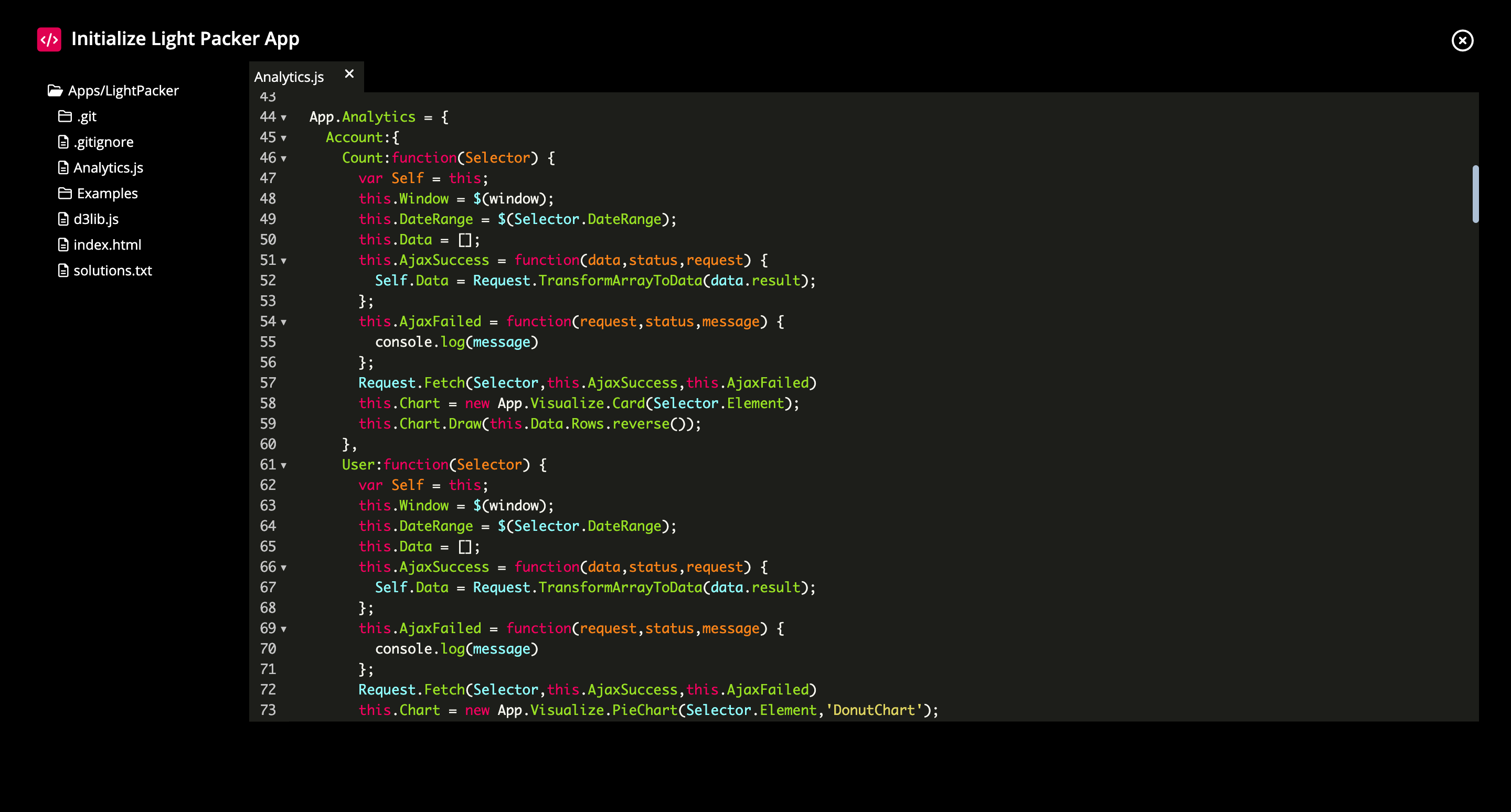
Task: Close the Initialize Light Packer dialog
Action: coord(1462,40)
